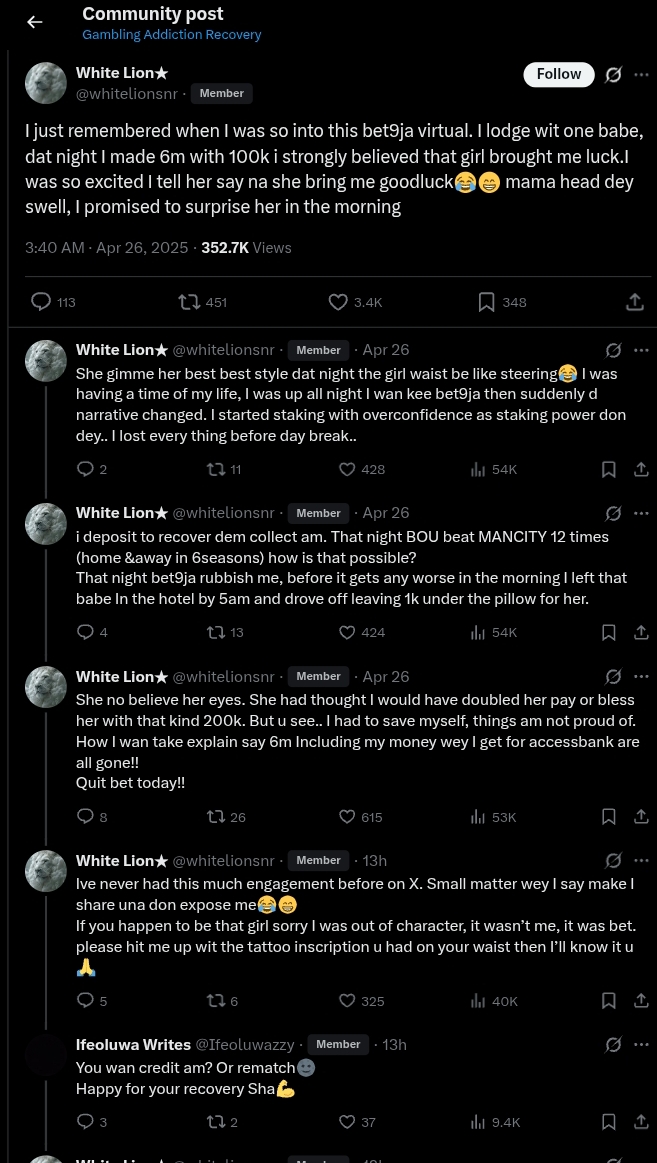
Task: Go back using the left arrow
Action: [35, 22]
